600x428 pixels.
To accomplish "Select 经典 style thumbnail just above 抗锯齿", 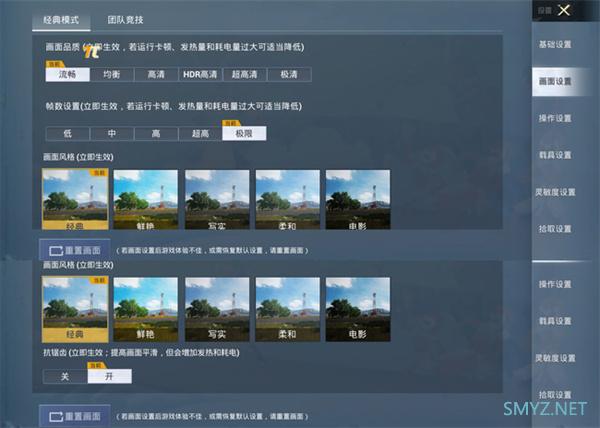I will point(75,309).
